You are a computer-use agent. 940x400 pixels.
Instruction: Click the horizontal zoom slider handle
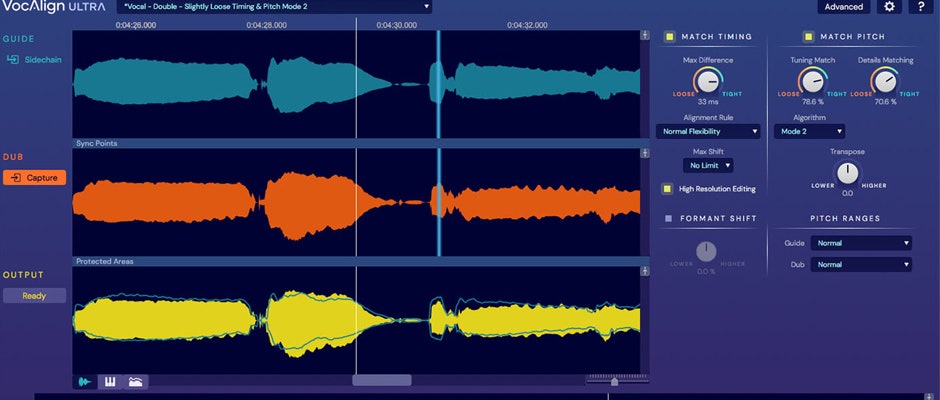coord(614,381)
